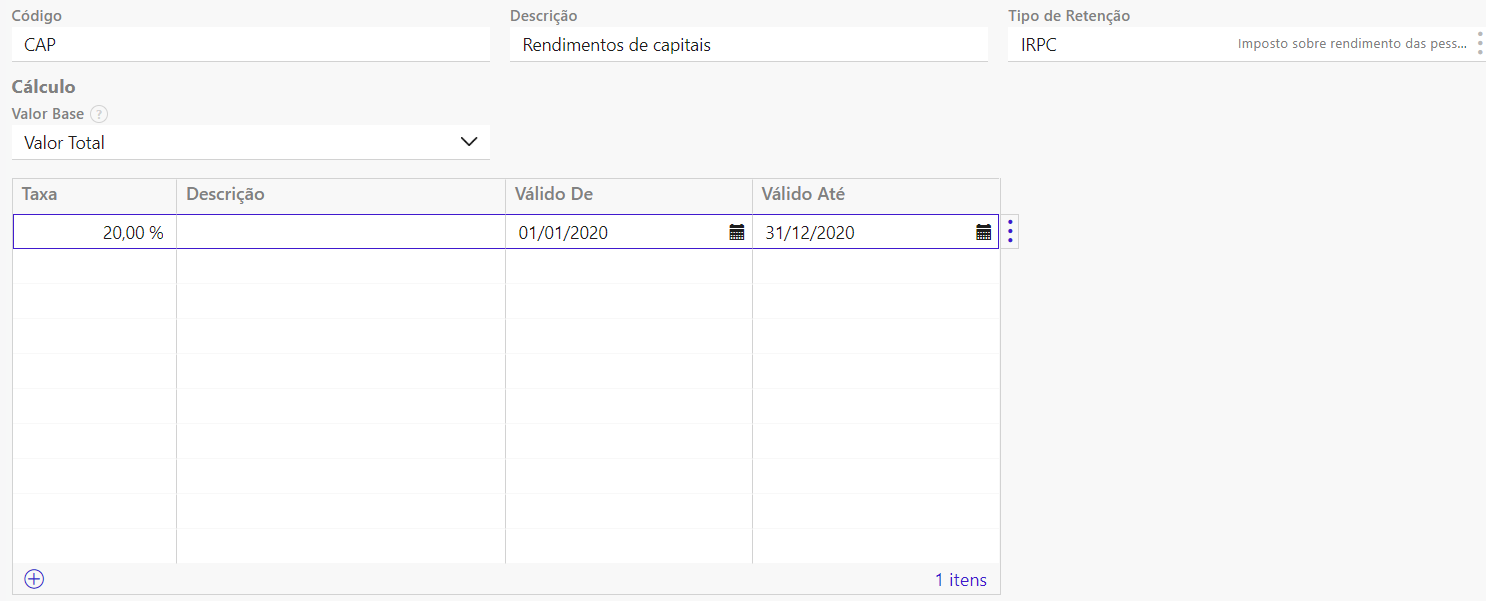This screenshot has width=1486, height=601.
Task: Click the IRPC retention type field
Action: (1120, 45)
